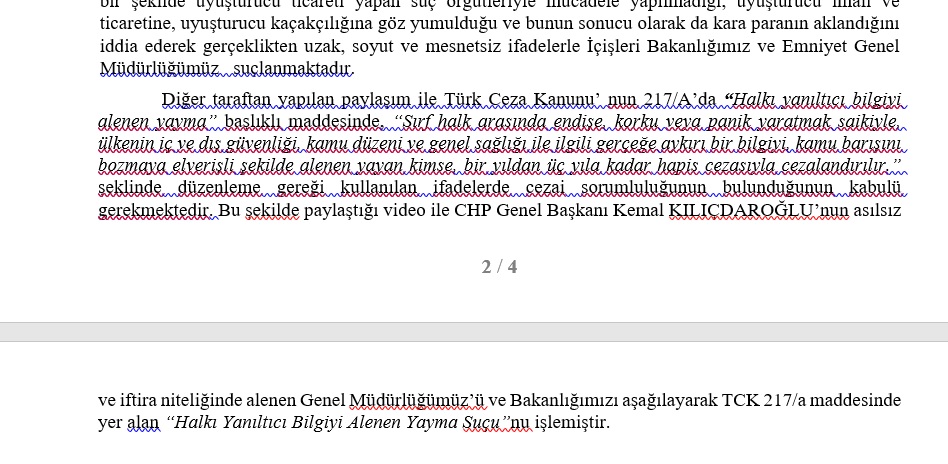948x464 pixels.
Task: Click the word "mesnetsiz"
Action: coord(463,47)
